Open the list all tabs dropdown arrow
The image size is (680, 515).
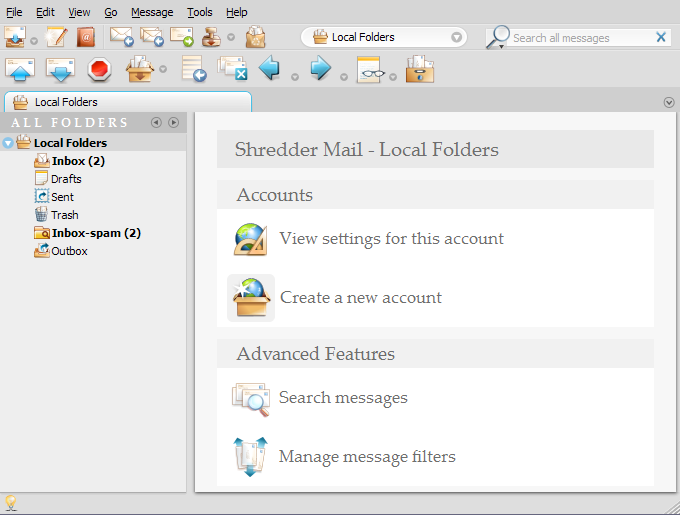(669, 102)
